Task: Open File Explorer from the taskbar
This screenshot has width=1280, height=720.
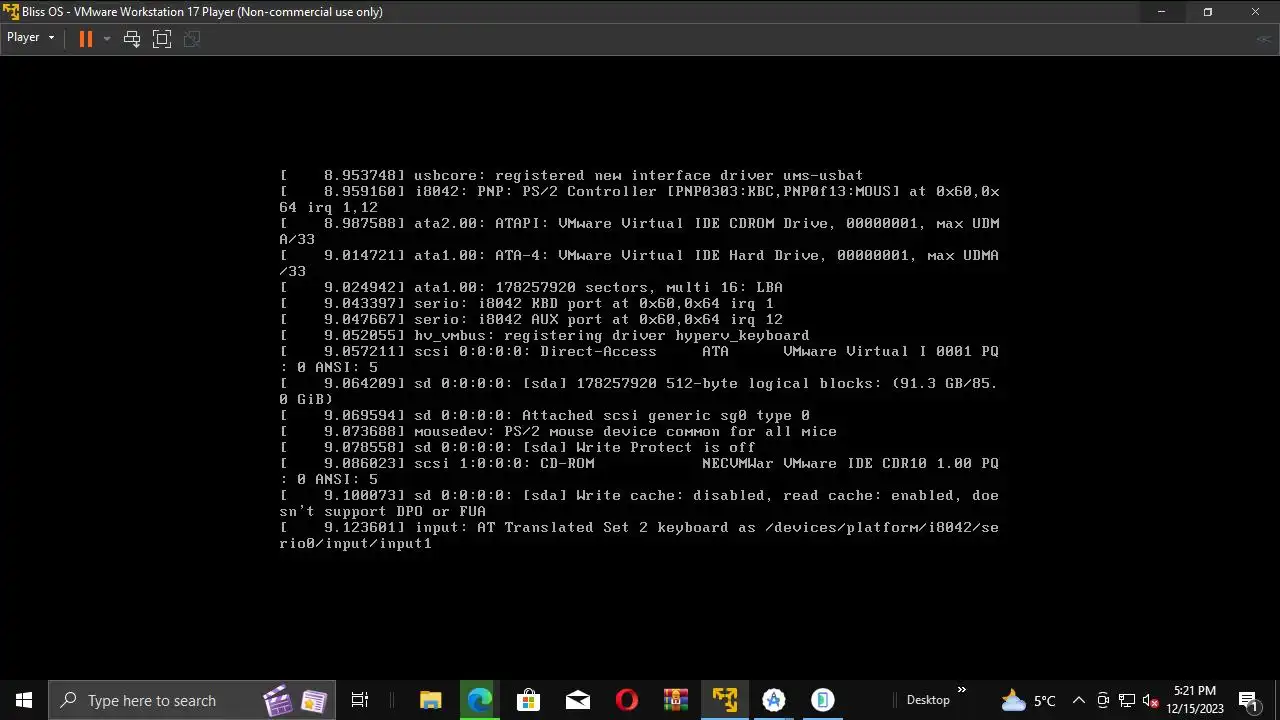Action: pos(431,700)
